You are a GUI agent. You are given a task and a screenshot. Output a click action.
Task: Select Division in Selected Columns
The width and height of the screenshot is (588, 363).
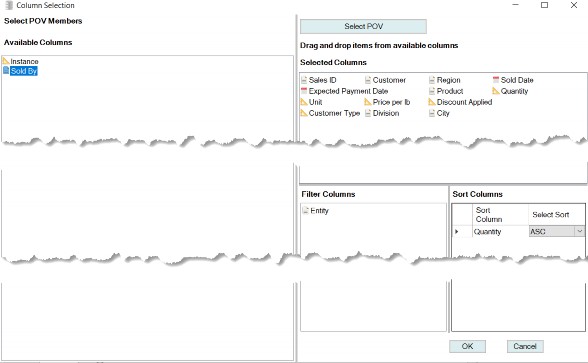pos(386,113)
